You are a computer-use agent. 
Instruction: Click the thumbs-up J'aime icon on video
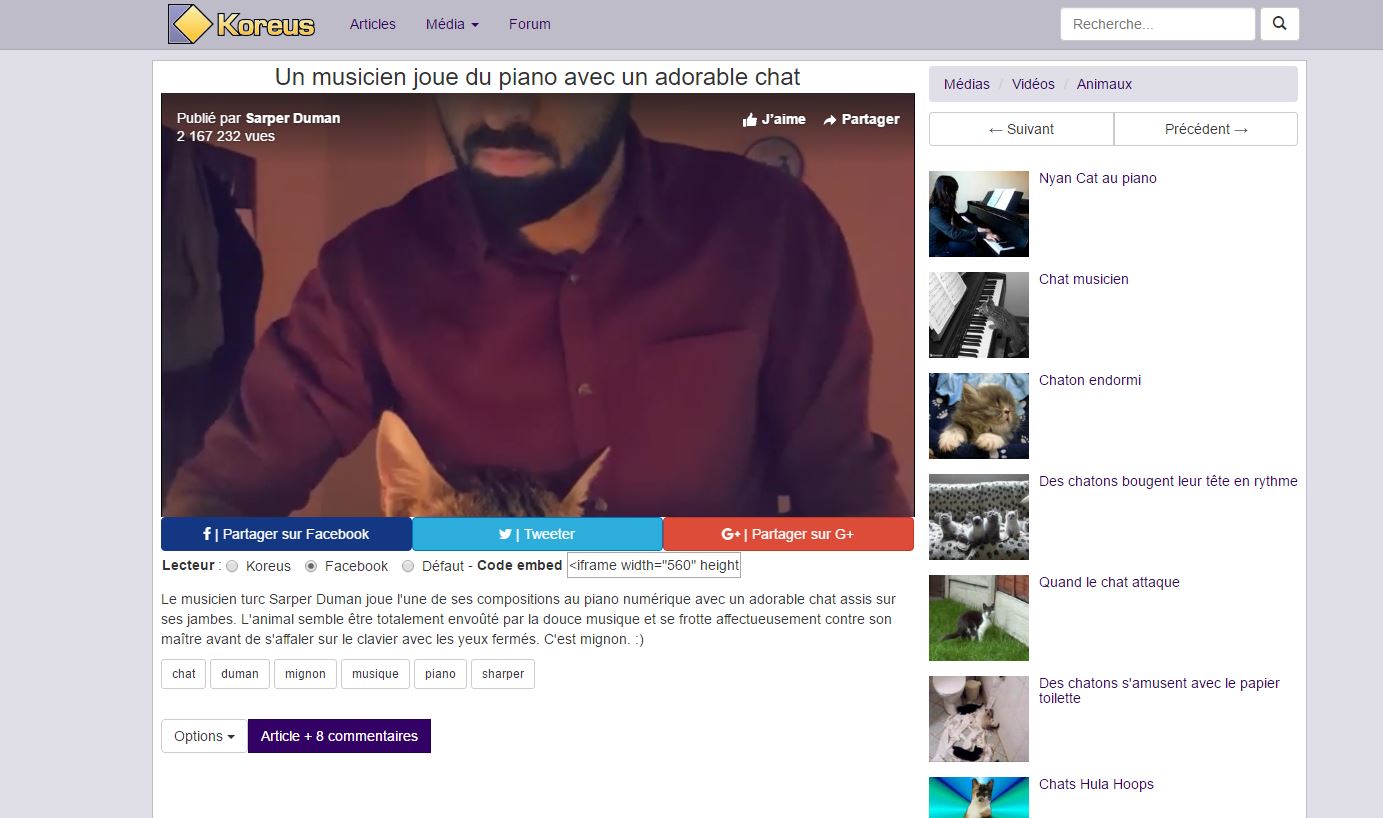(750, 119)
